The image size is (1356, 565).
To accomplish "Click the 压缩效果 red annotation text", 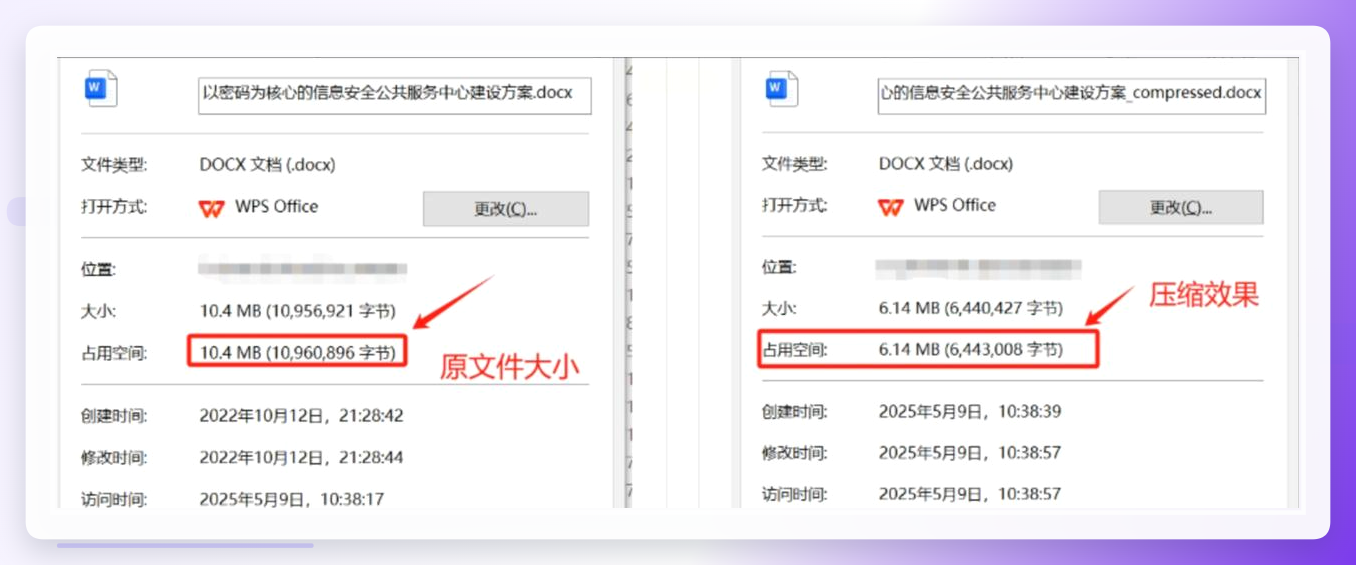I will click(1203, 294).
